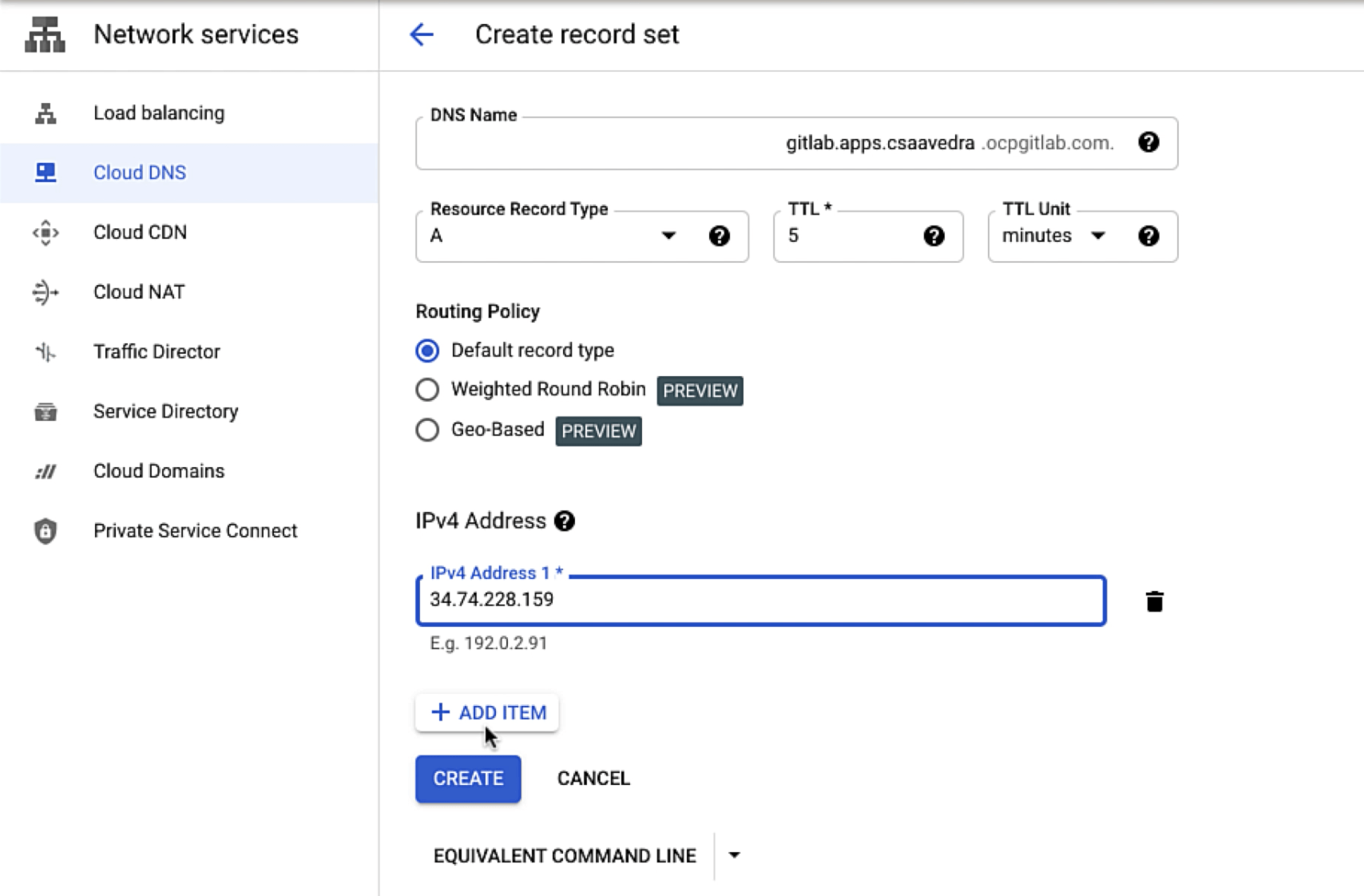Open the DNS Name help tooltip icon
The image size is (1364, 896).
[1149, 144]
